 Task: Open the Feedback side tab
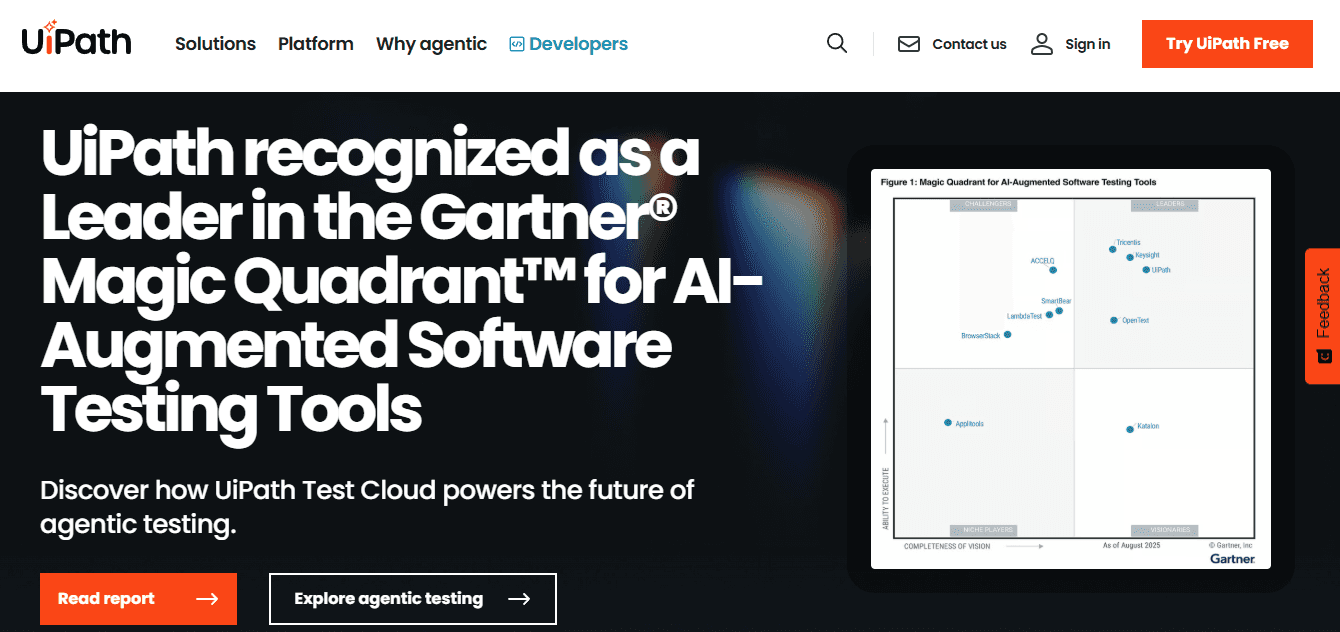[x=1322, y=316]
